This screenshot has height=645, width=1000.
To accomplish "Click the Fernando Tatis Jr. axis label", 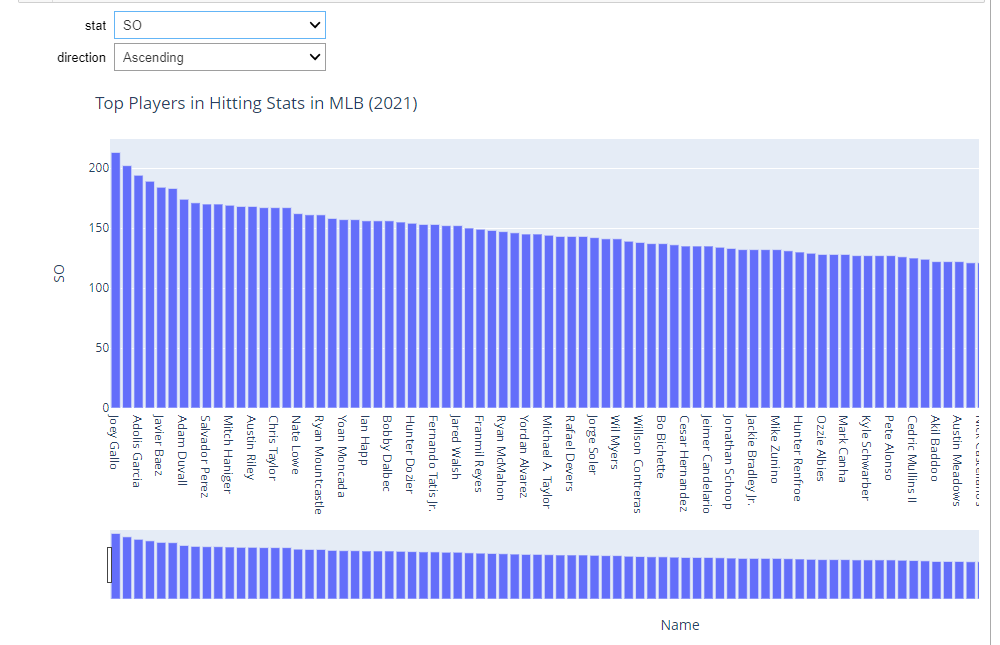I will pos(431,460).
